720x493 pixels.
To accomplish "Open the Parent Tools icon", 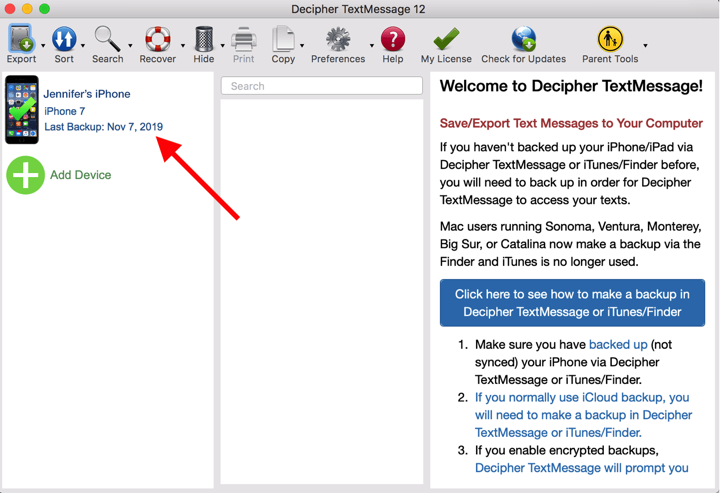I will [610, 40].
